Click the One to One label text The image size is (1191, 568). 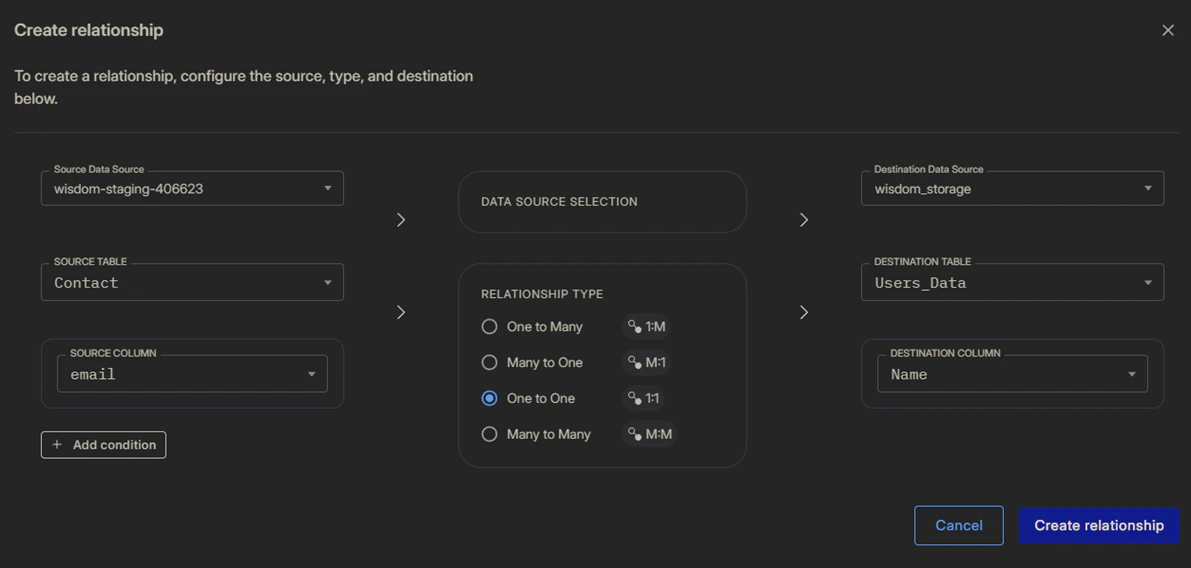click(x=541, y=398)
